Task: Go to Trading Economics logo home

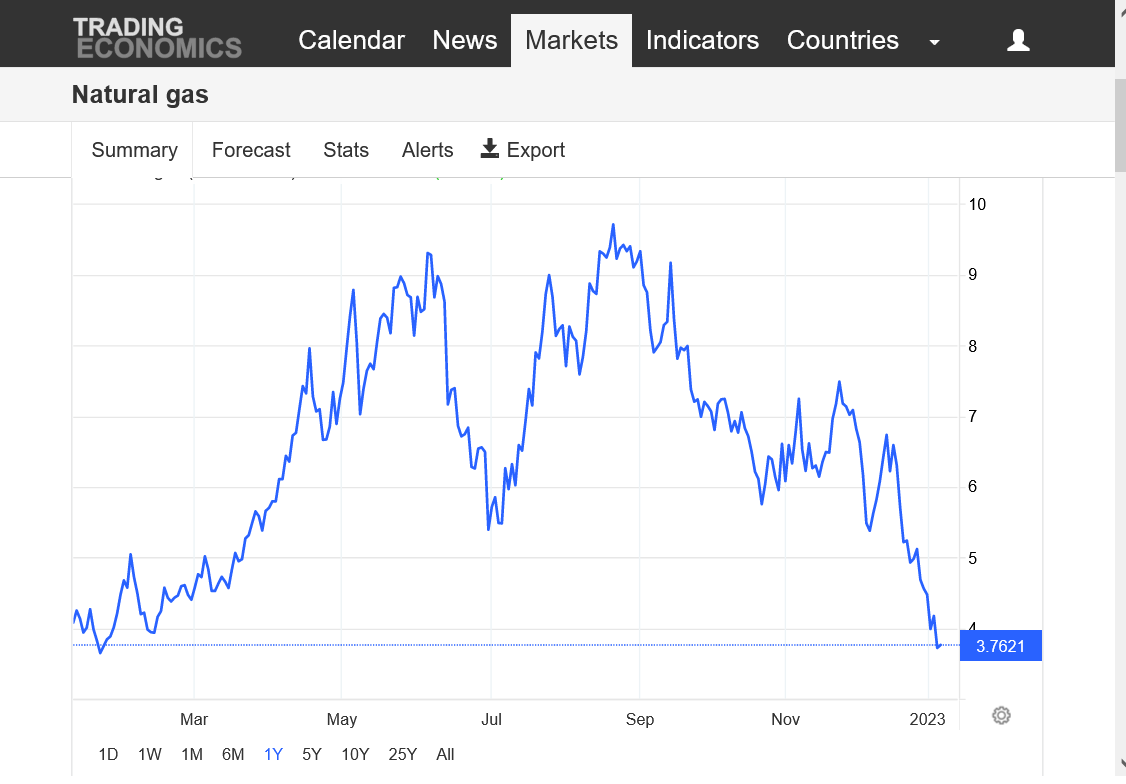Action: [x=157, y=38]
